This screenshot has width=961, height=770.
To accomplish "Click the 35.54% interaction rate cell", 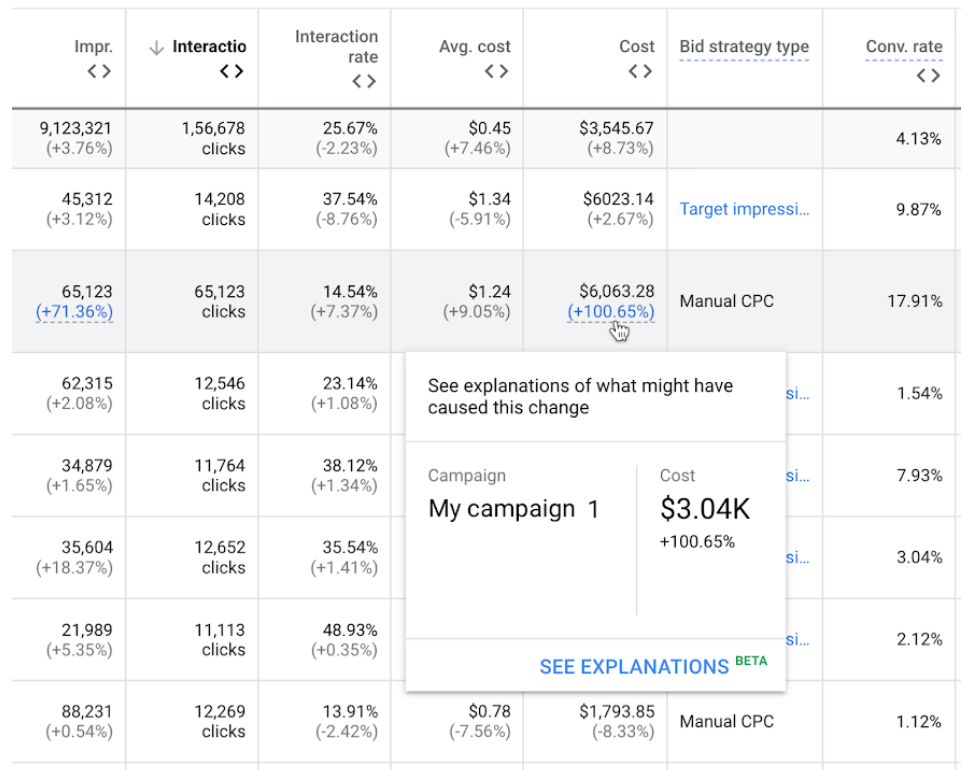I will [350, 547].
